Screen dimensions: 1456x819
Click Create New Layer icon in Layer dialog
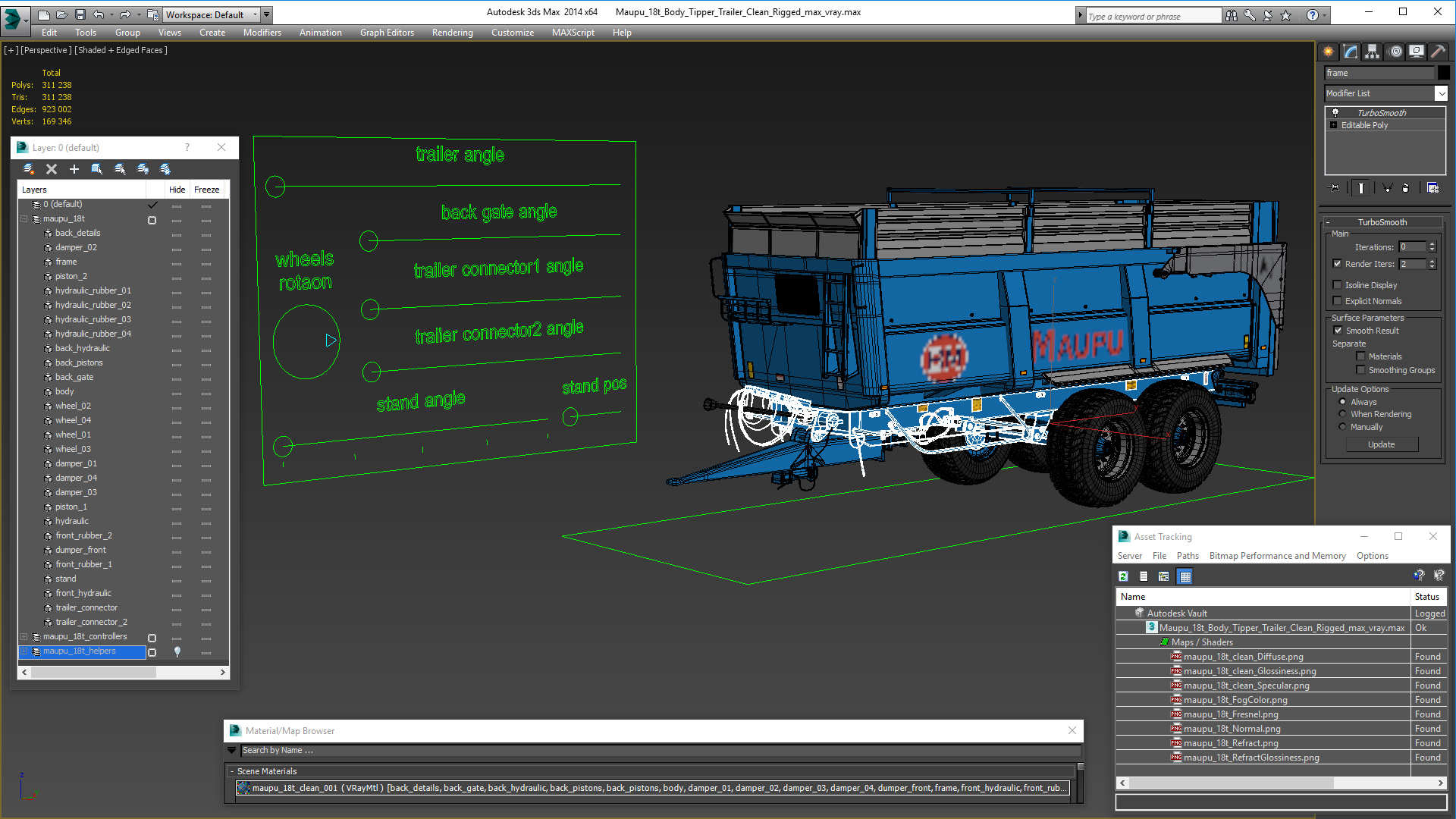click(x=29, y=169)
